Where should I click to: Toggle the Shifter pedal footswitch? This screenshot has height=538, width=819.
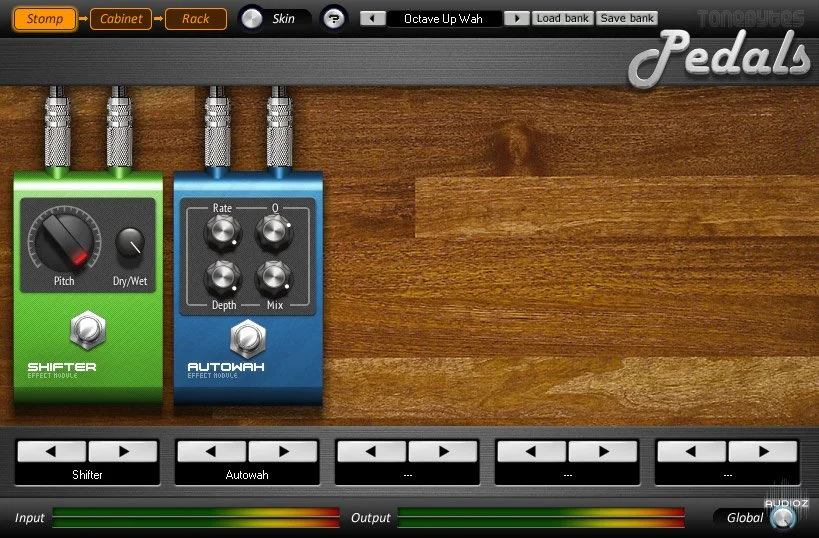88,330
